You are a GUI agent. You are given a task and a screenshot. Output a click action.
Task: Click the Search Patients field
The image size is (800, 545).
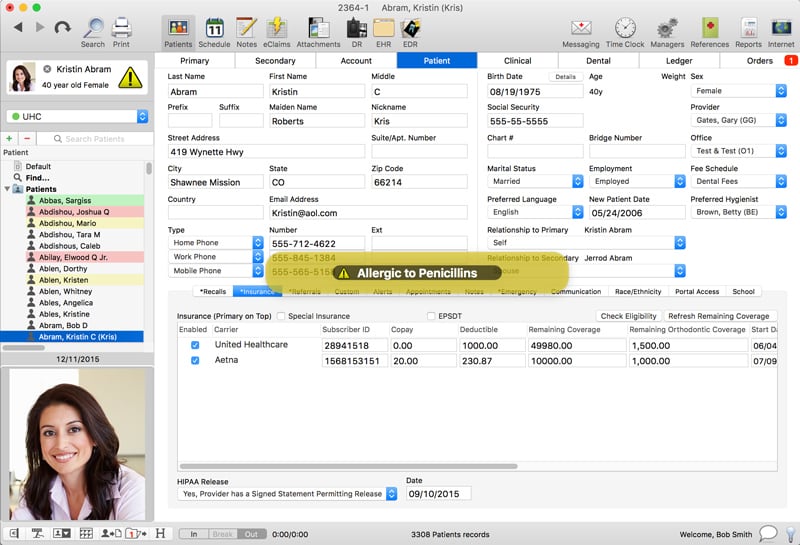coord(95,138)
